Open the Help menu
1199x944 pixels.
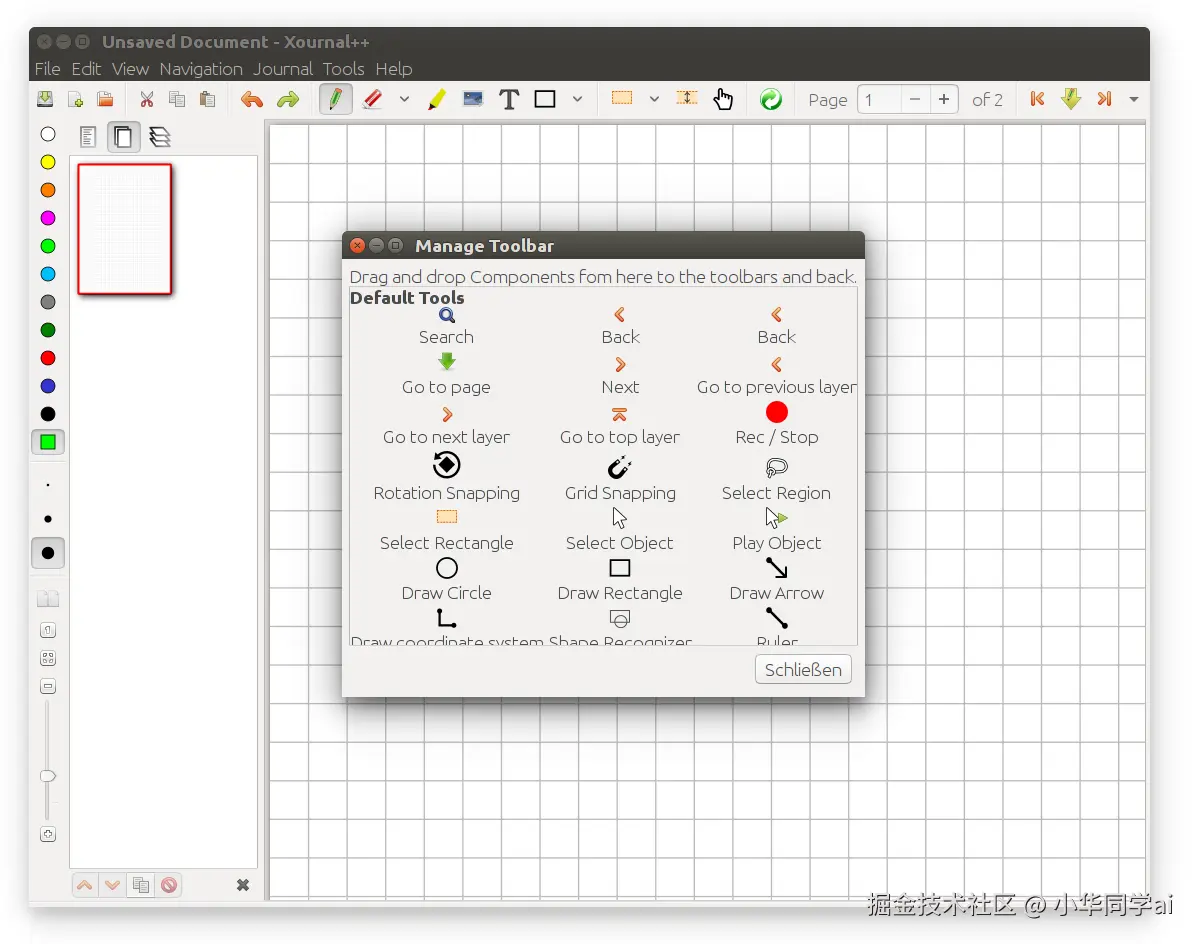click(x=394, y=69)
